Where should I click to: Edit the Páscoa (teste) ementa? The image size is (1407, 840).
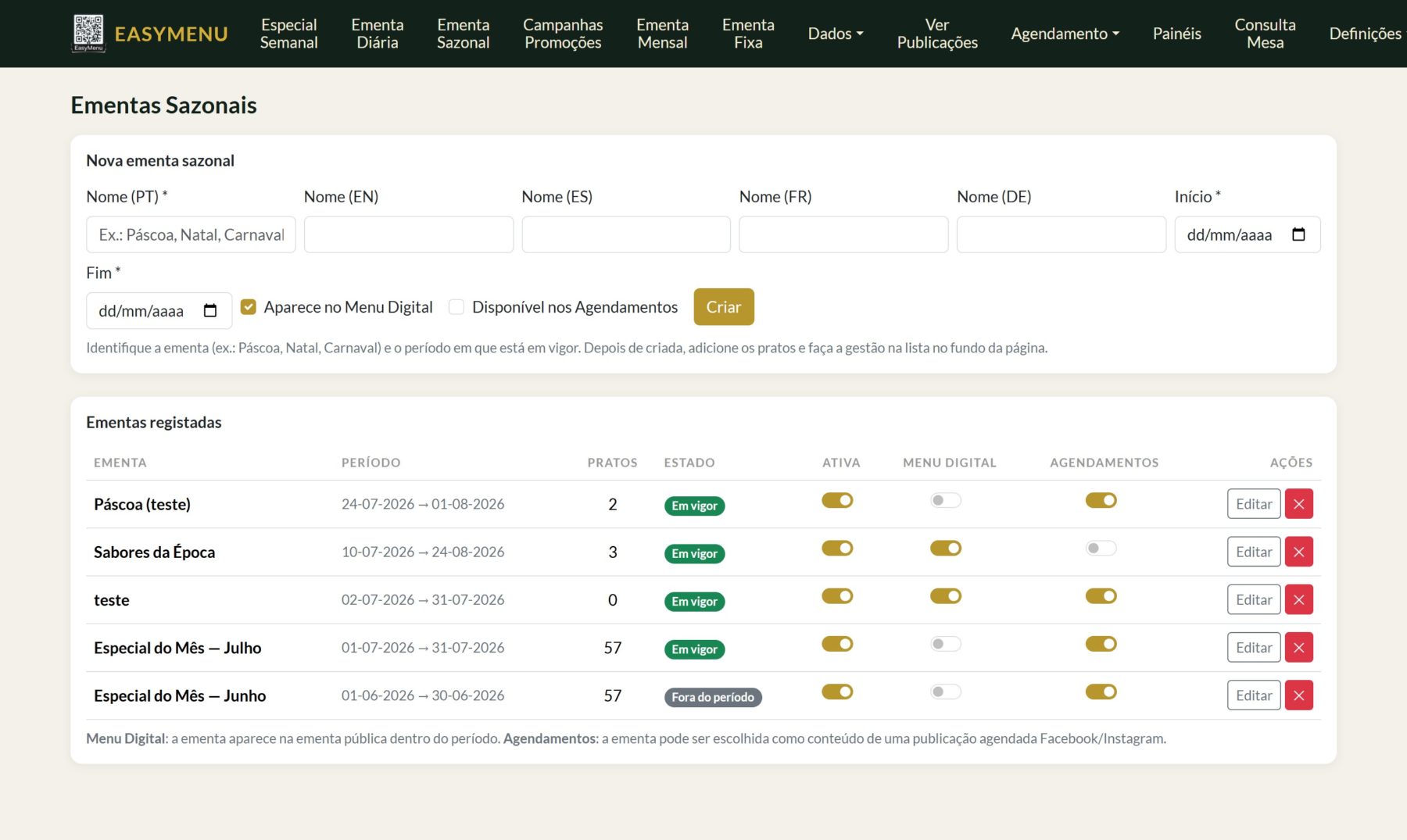tap(1254, 504)
